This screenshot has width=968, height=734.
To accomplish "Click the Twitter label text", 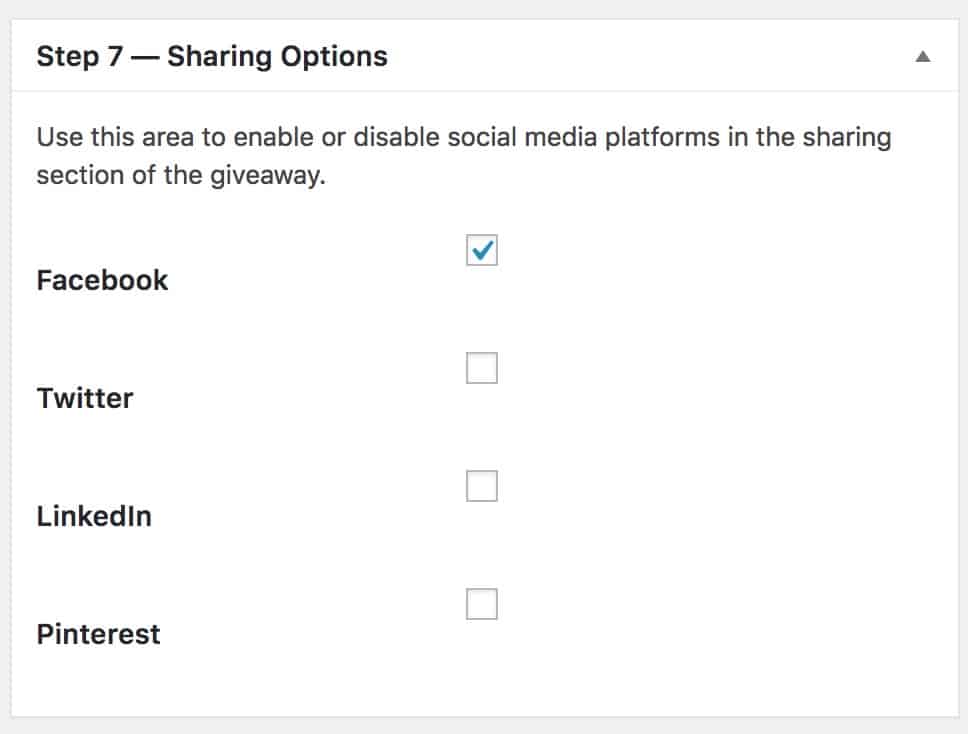I will (85, 398).
